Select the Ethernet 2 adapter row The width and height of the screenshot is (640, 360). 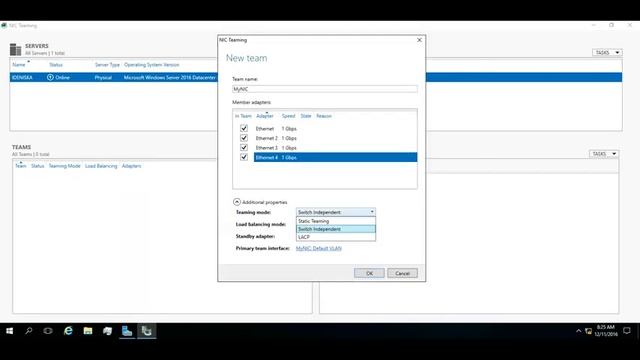[336, 138]
